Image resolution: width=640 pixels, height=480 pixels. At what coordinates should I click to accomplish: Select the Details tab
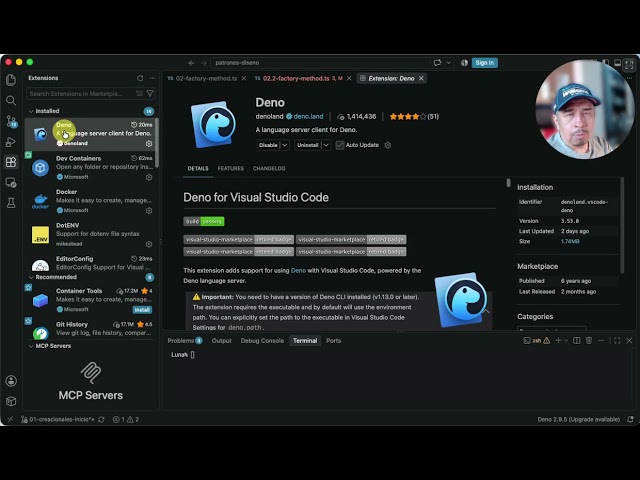tap(198, 168)
